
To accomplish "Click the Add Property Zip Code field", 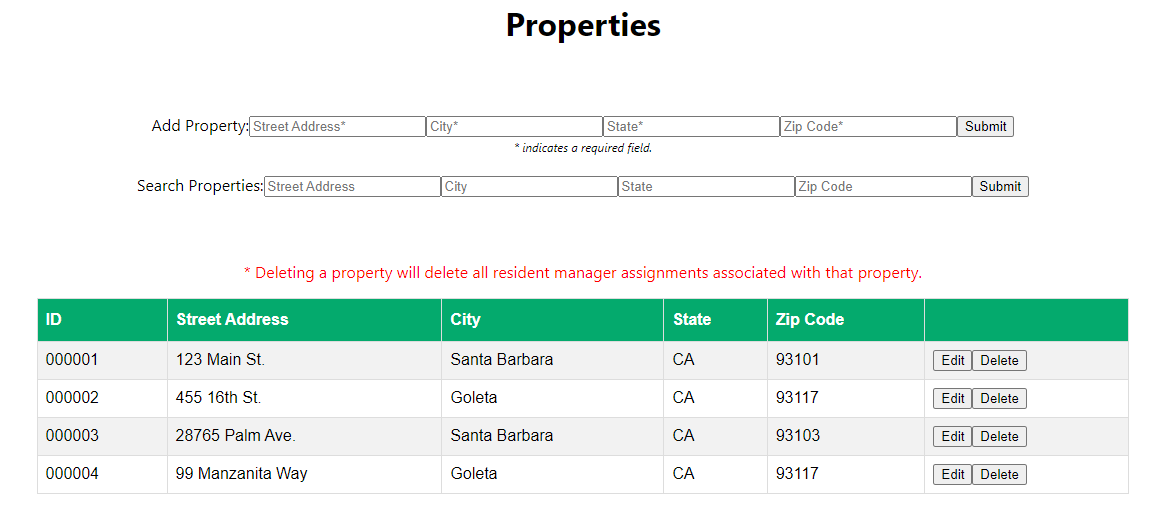I will click(868, 127).
